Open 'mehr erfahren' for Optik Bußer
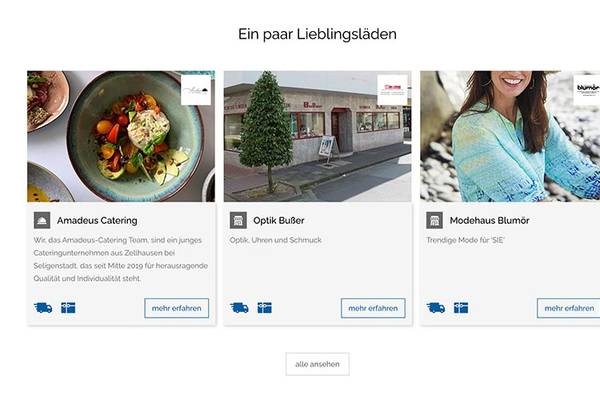 pos(373,308)
